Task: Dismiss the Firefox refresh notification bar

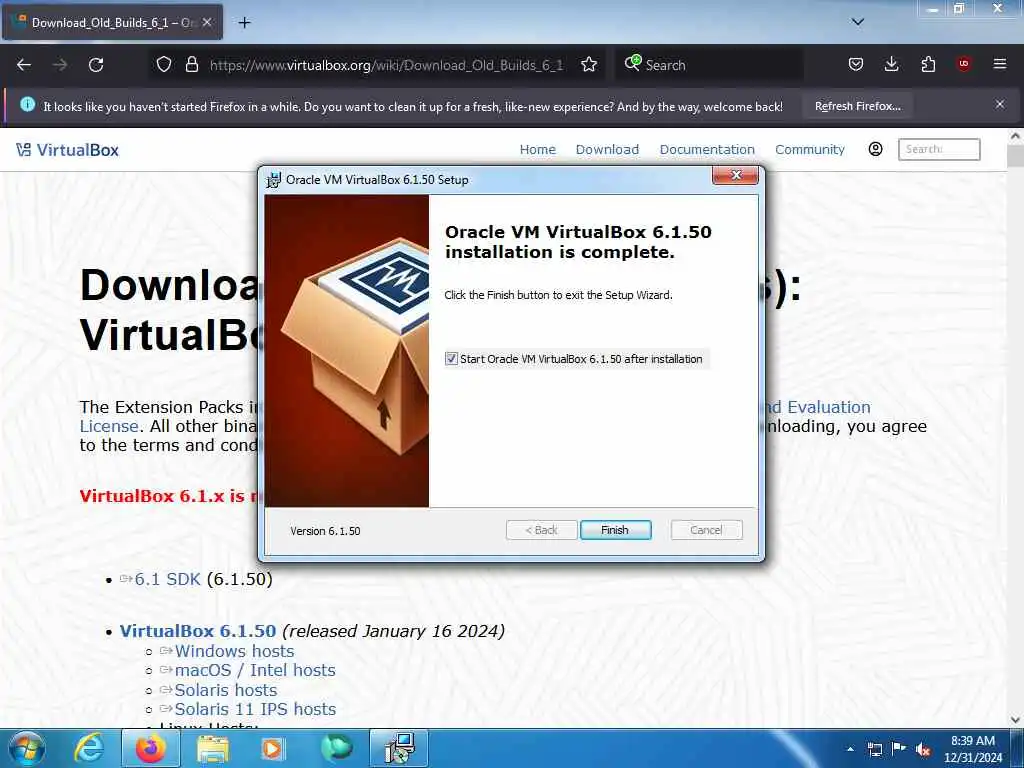Action: (x=1000, y=104)
